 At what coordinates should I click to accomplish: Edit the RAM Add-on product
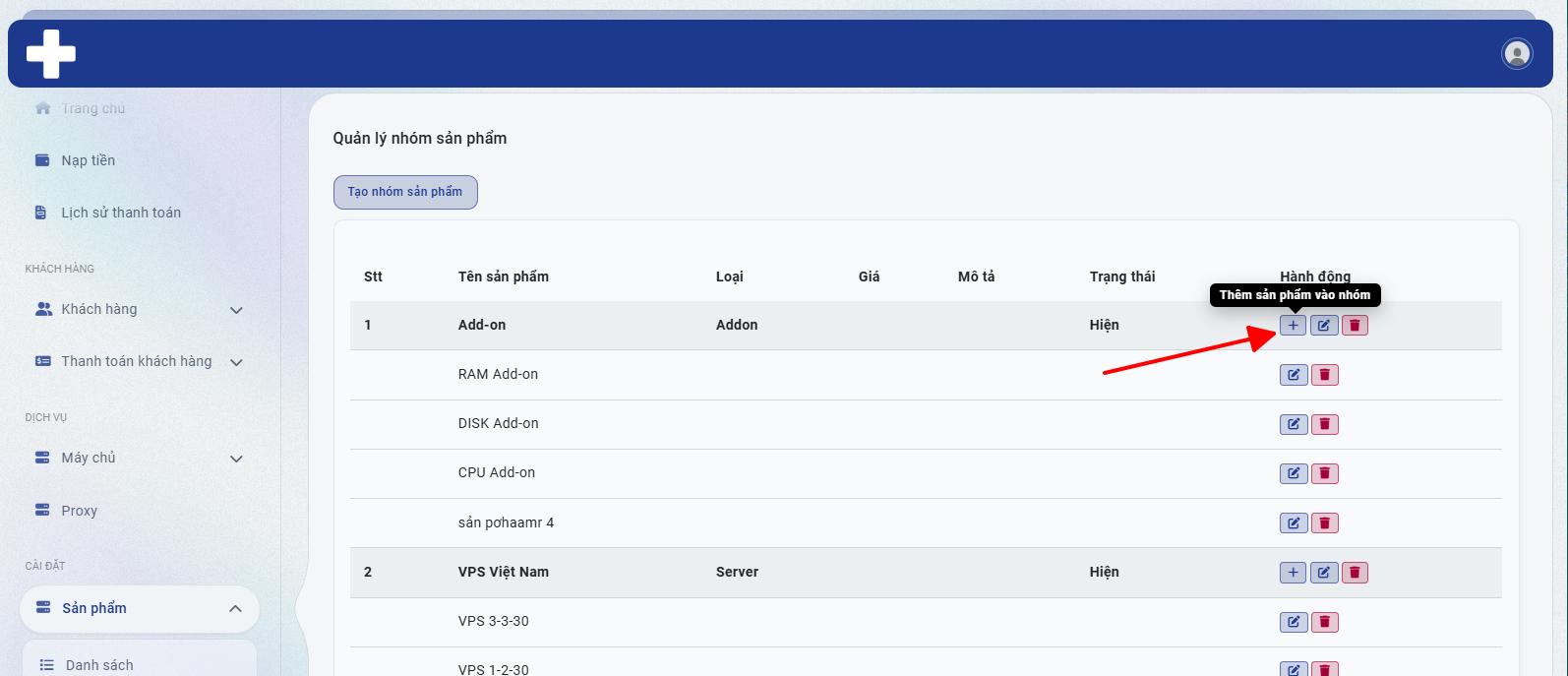[1294, 375]
